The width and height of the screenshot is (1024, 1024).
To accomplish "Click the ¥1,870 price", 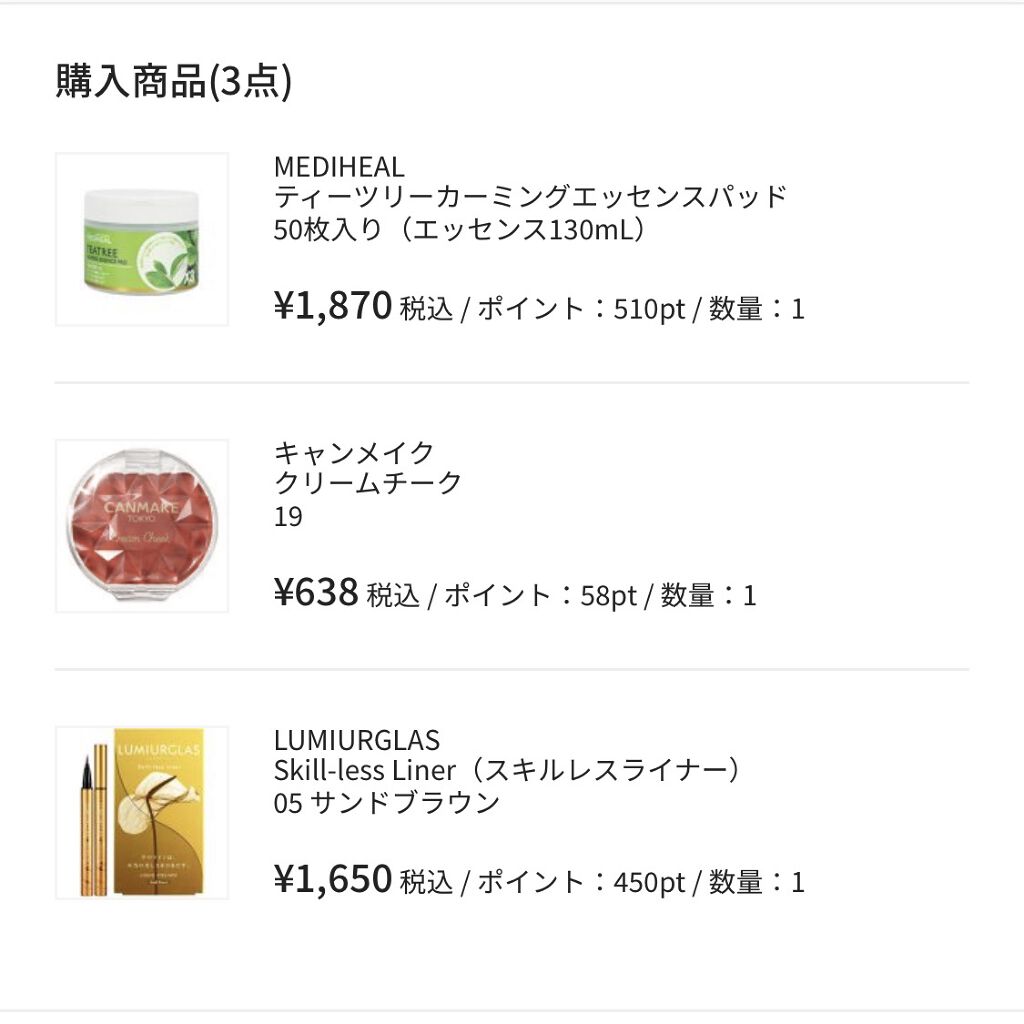I will pyautogui.click(x=333, y=306).
